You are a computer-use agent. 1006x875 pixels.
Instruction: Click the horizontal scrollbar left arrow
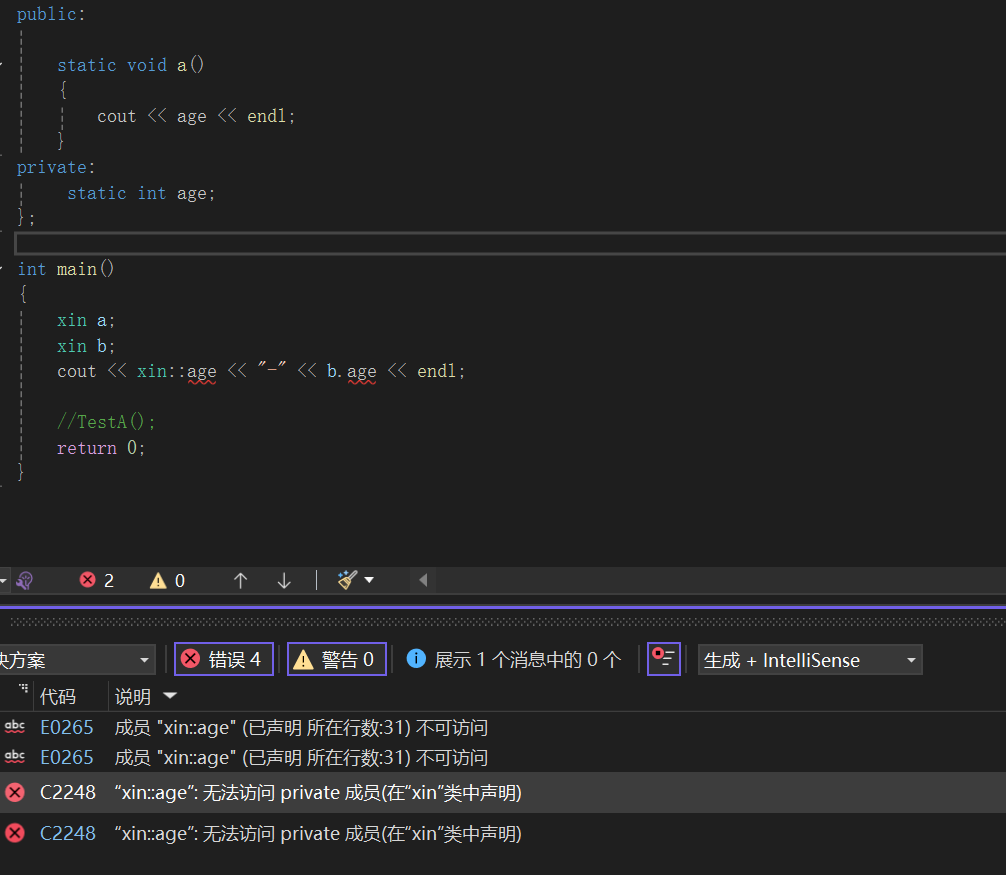click(x=423, y=580)
